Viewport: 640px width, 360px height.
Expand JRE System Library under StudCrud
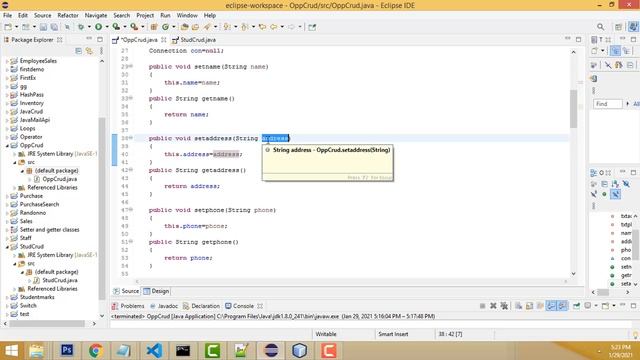coord(15,255)
